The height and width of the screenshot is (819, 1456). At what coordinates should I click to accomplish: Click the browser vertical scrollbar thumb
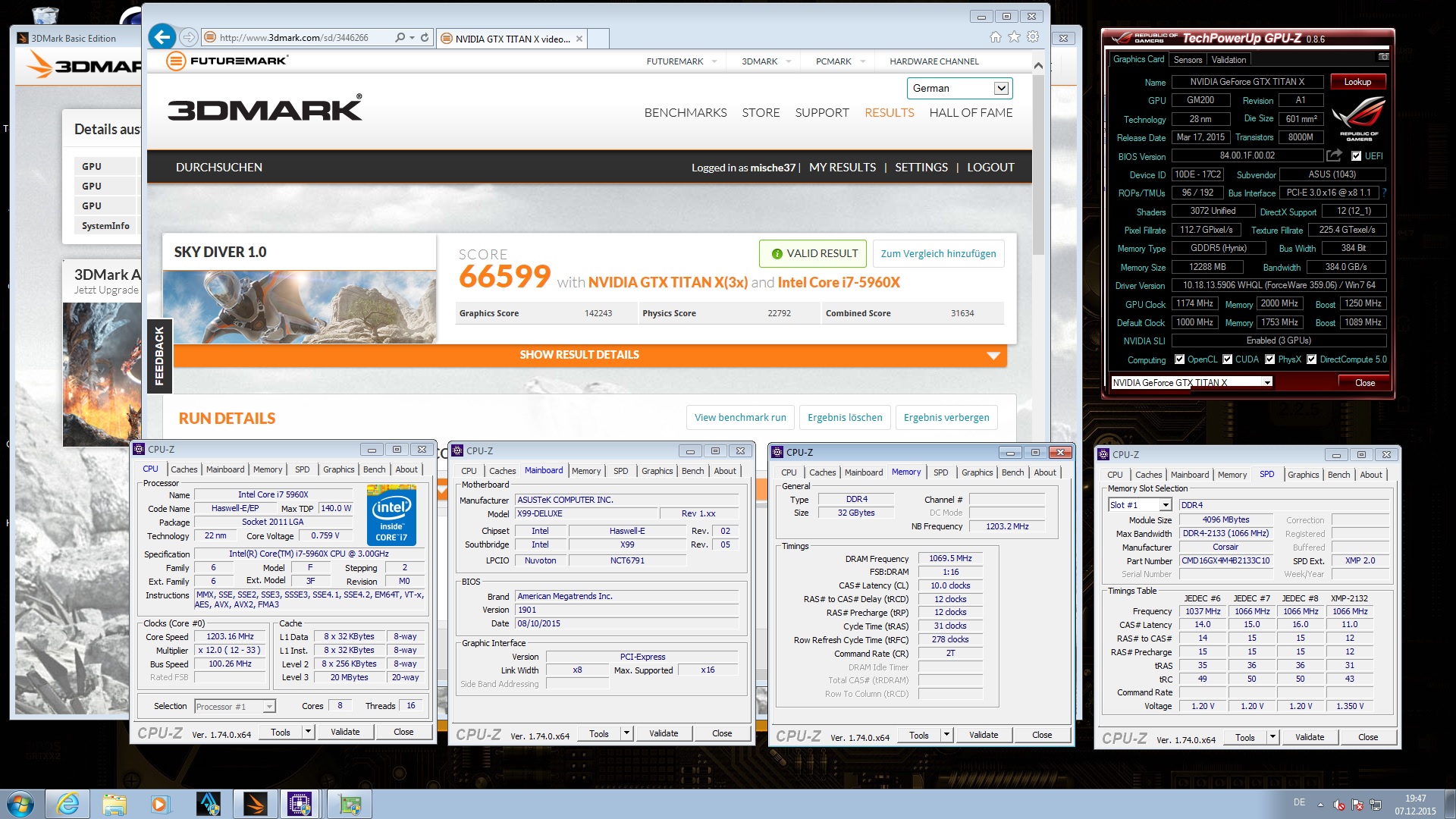point(1038,164)
